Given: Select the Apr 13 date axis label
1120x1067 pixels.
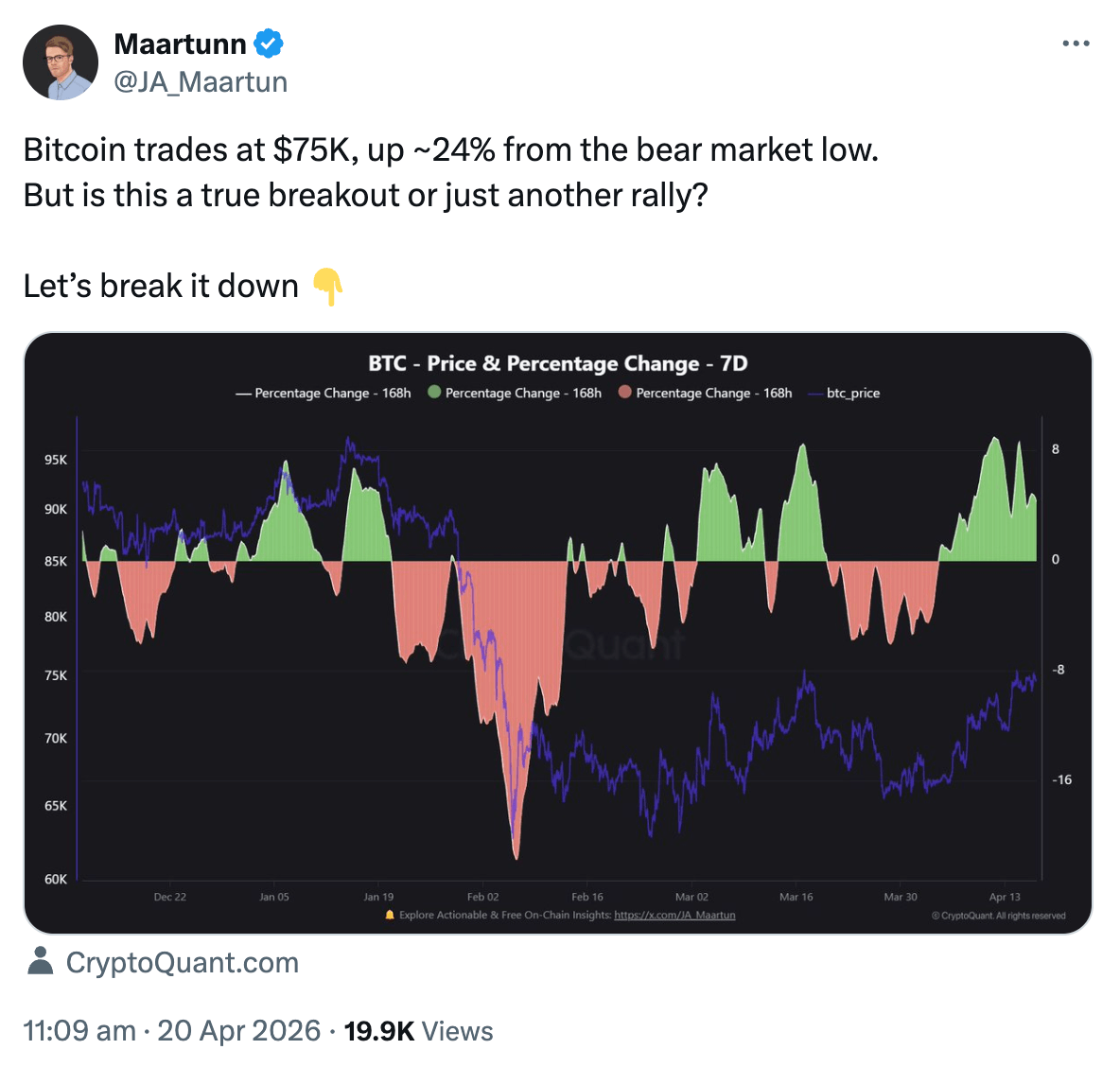Looking at the screenshot, I should [1005, 897].
